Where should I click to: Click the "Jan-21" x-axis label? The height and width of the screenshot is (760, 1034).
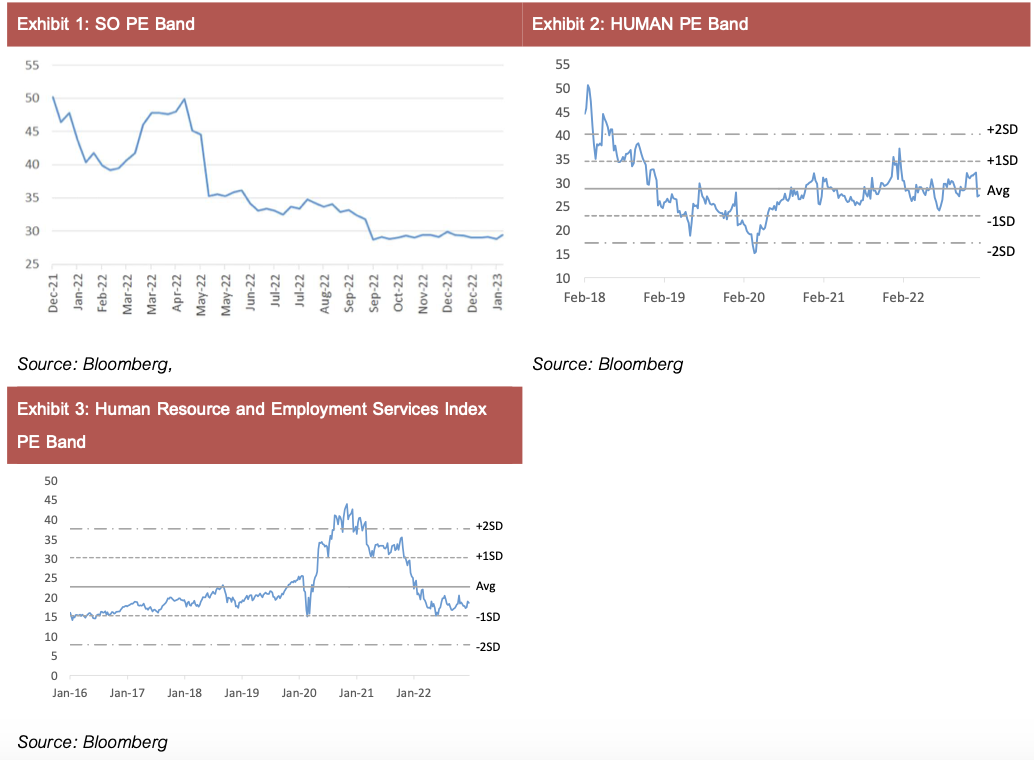(x=357, y=693)
